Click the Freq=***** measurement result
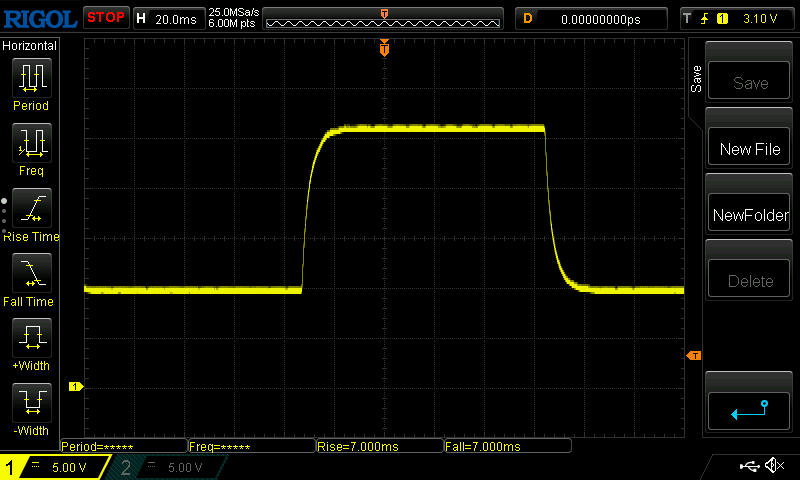The image size is (800, 480). 252,446
